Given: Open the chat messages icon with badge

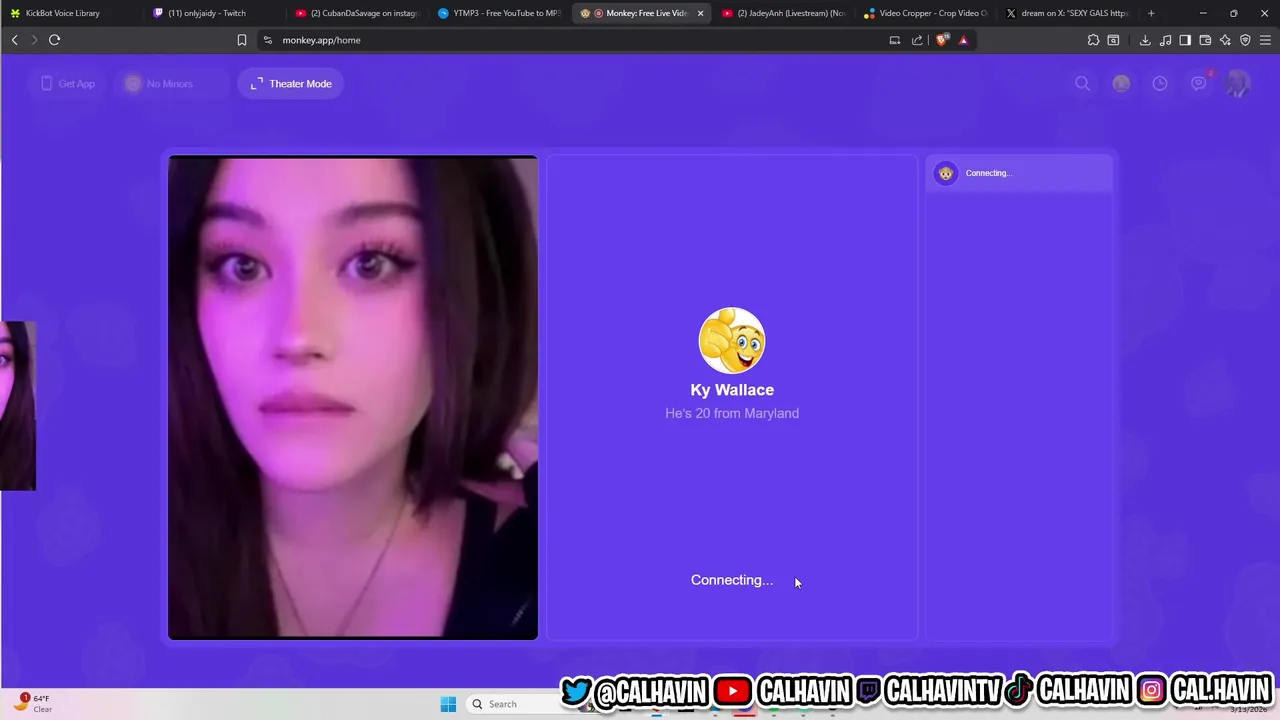Looking at the screenshot, I should [x=1199, y=83].
